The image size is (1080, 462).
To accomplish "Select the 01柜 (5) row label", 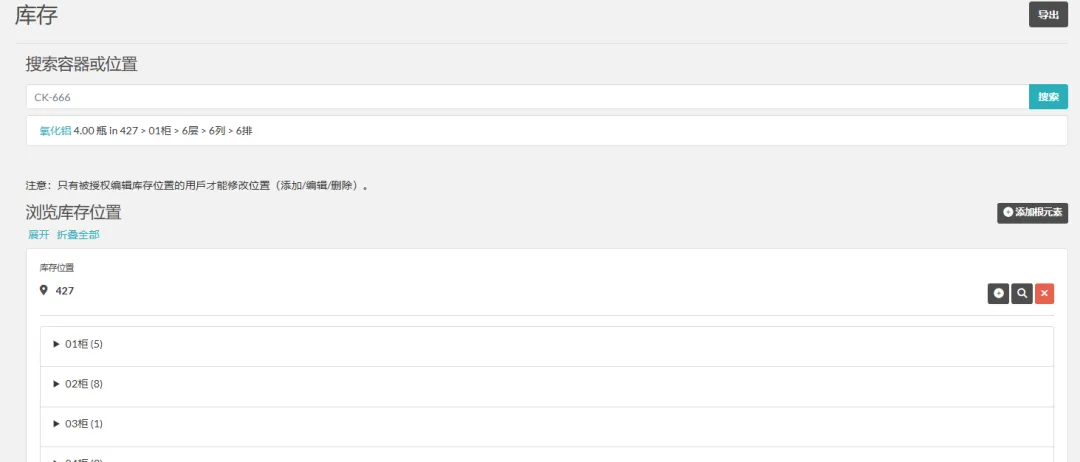I will (84, 344).
